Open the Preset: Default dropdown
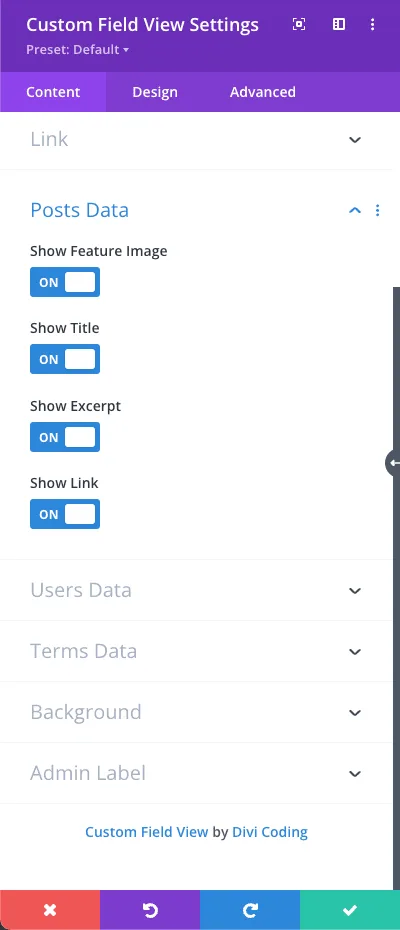Screen dimensions: 400x930 click(77, 50)
